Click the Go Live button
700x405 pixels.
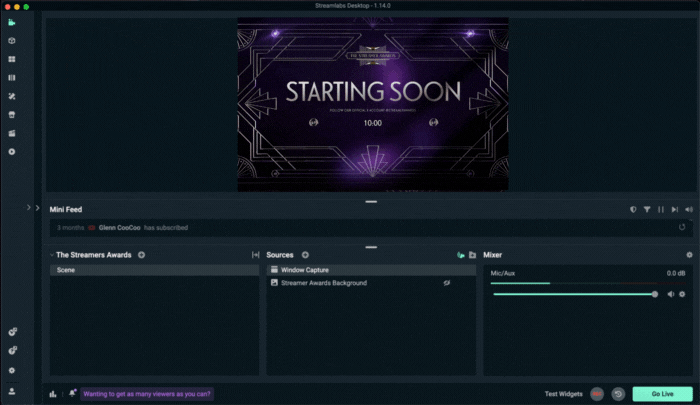662,394
